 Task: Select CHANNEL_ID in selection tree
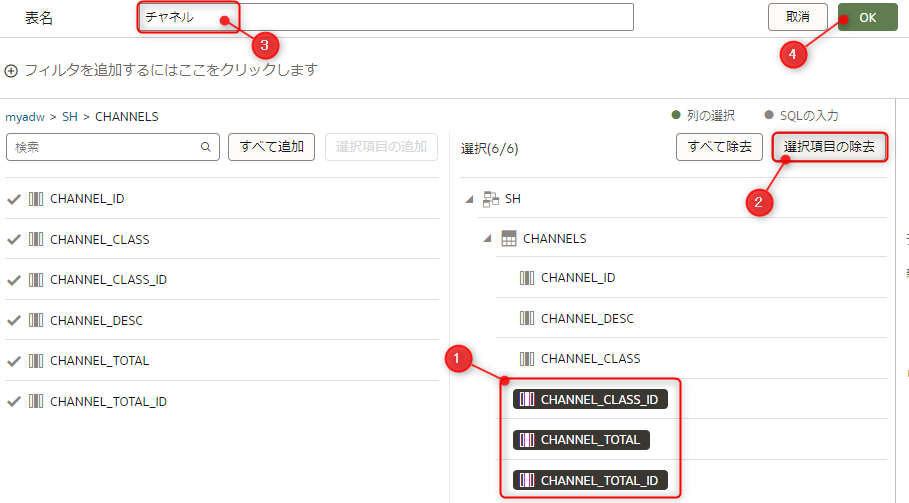[x=578, y=278]
